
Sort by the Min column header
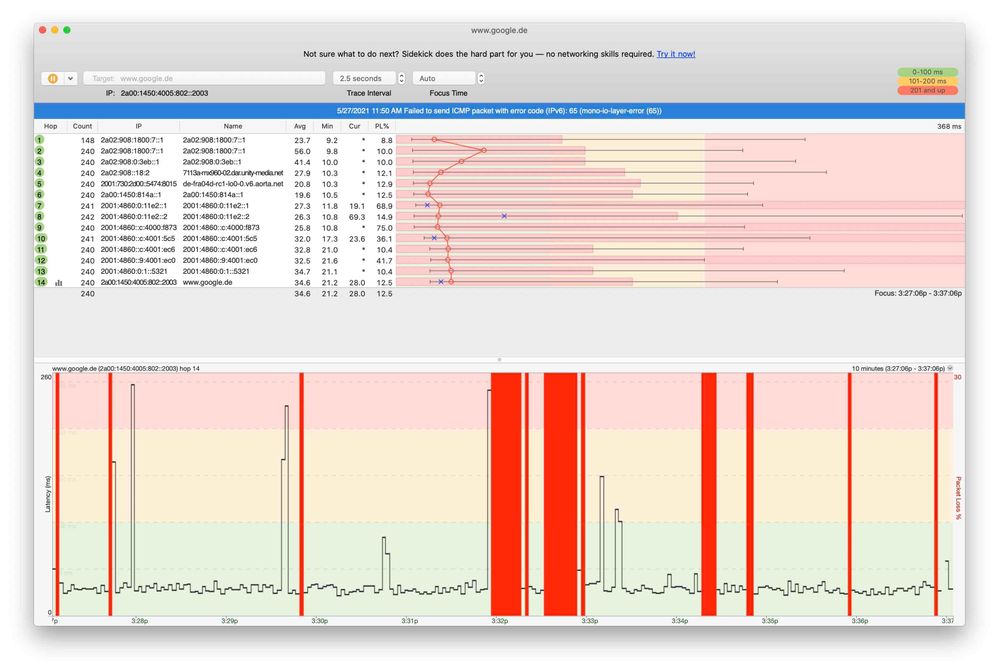tap(327, 126)
